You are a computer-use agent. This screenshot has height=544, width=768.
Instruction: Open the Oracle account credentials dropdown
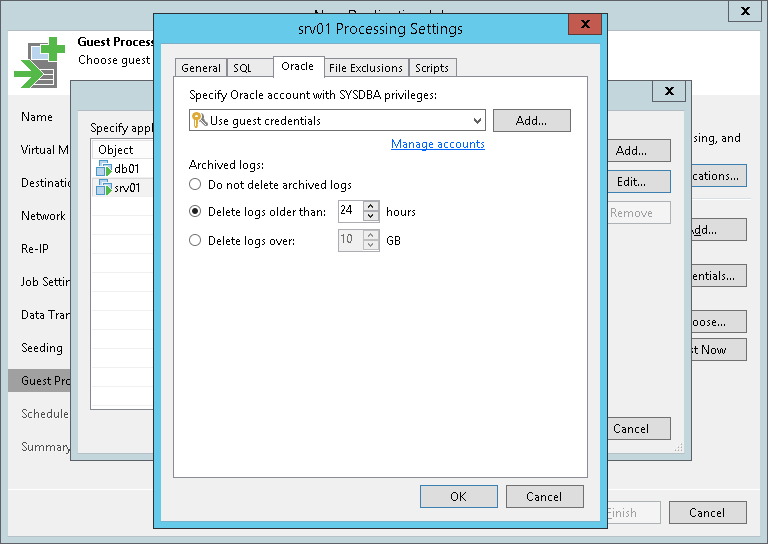pyautogui.click(x=337, y=120)
